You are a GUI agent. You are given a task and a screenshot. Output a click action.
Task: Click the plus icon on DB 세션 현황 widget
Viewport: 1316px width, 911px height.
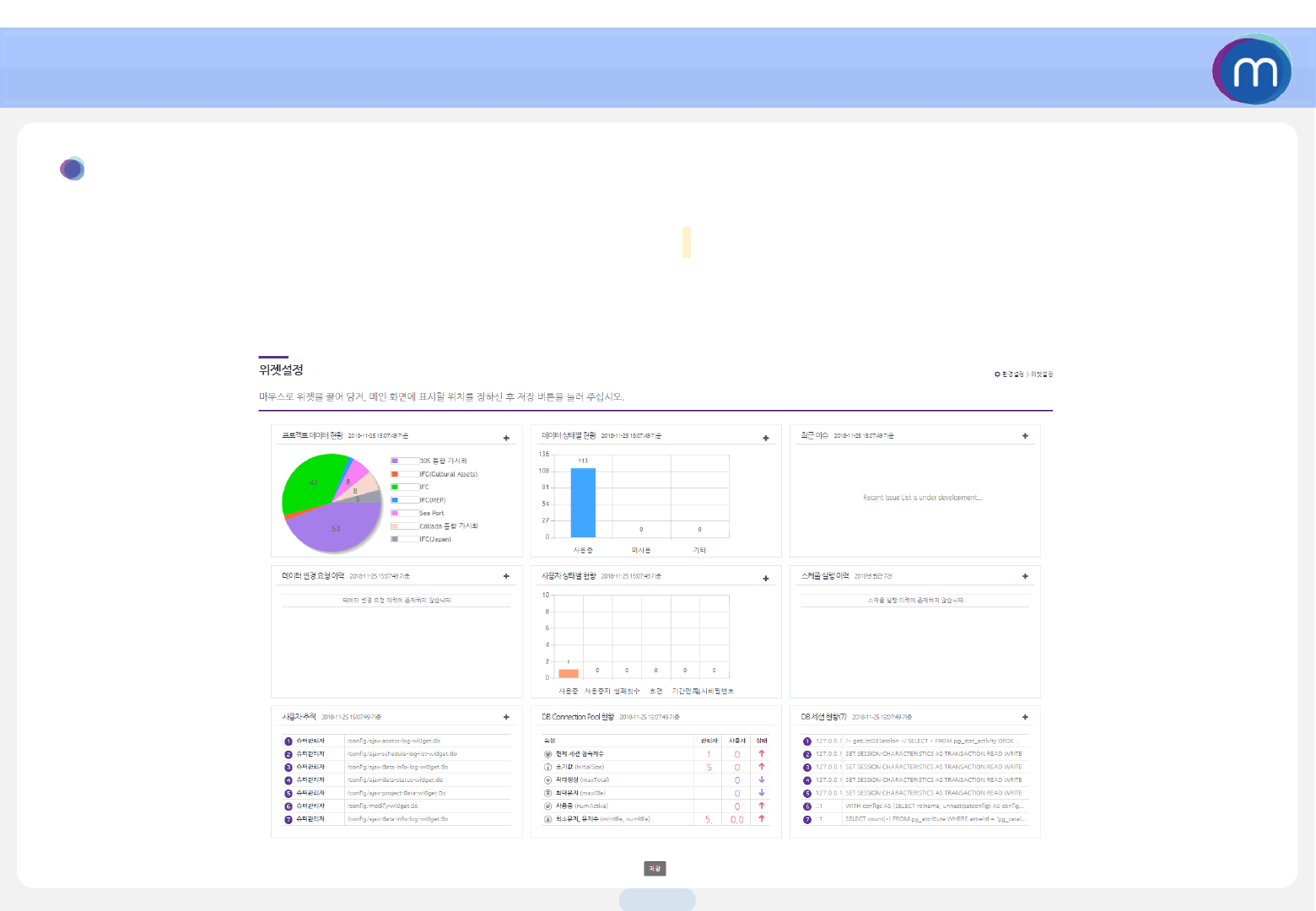point(1025,717)
